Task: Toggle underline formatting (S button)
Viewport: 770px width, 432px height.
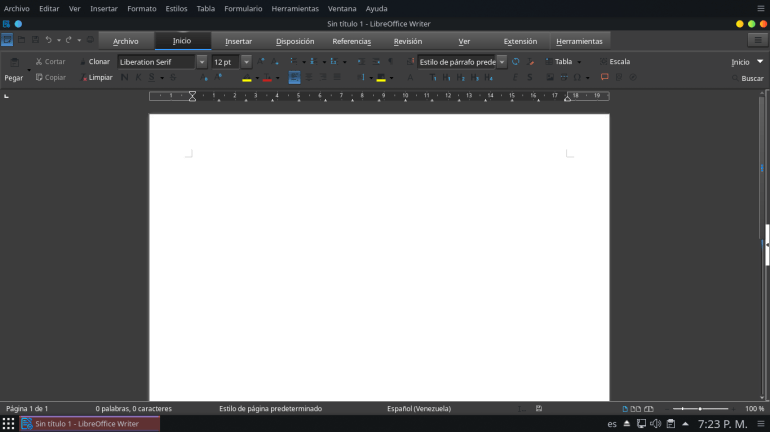Action: pyautogui.click(x=151, y=77)
